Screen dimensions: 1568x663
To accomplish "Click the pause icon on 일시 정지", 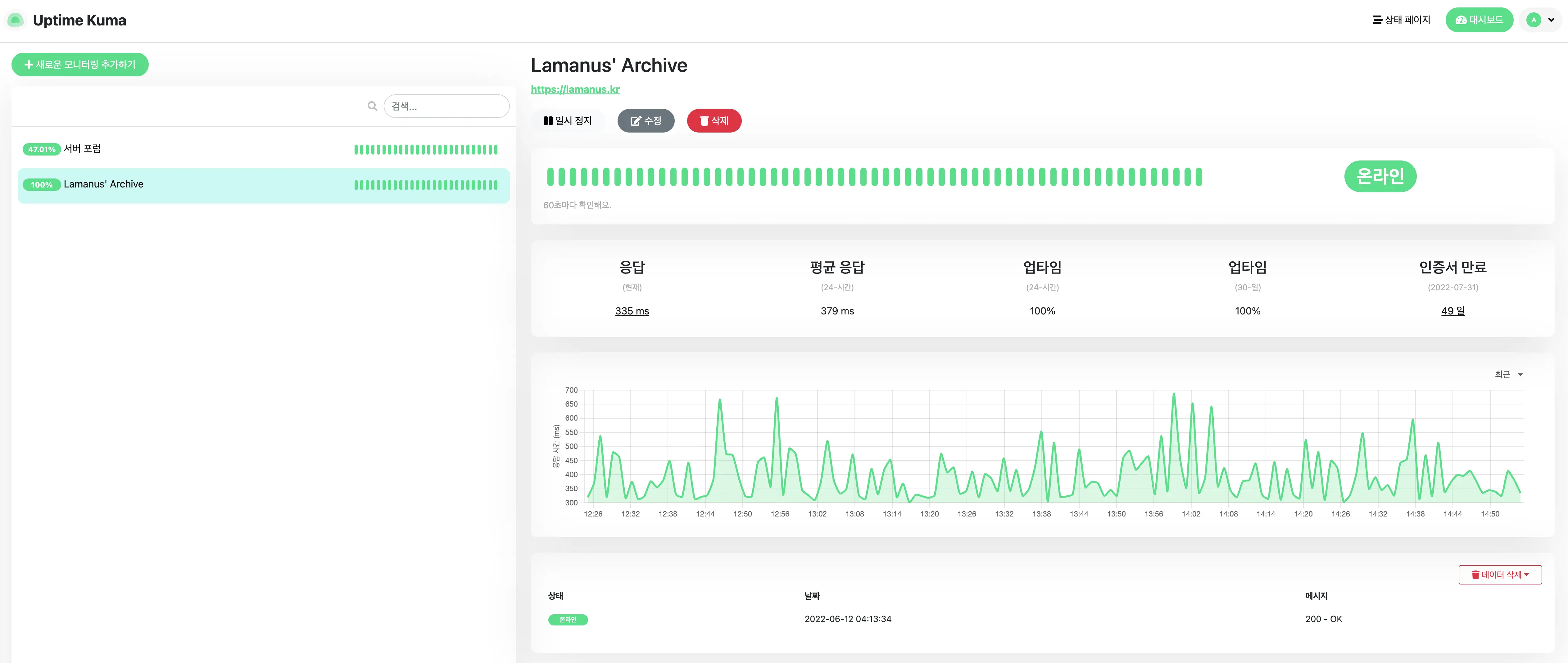I will pos(548,120).
